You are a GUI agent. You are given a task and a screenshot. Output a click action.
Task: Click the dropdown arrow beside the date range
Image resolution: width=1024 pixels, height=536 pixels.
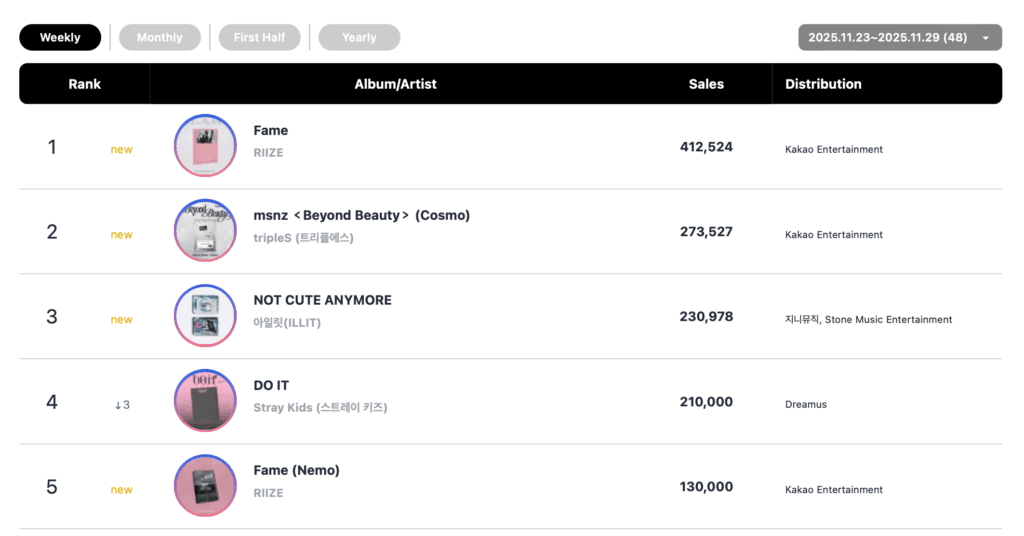click(986, 38)
